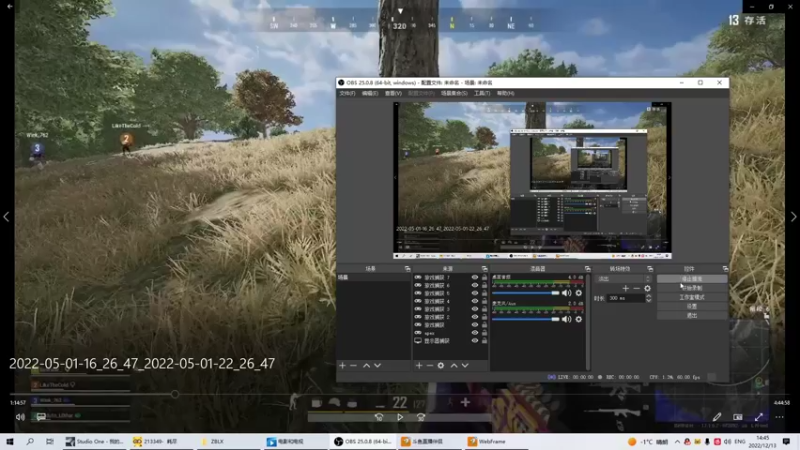Toggle visibility of game capture 3 source
Screen dimensions: 800x450
[x=474, y=309]
